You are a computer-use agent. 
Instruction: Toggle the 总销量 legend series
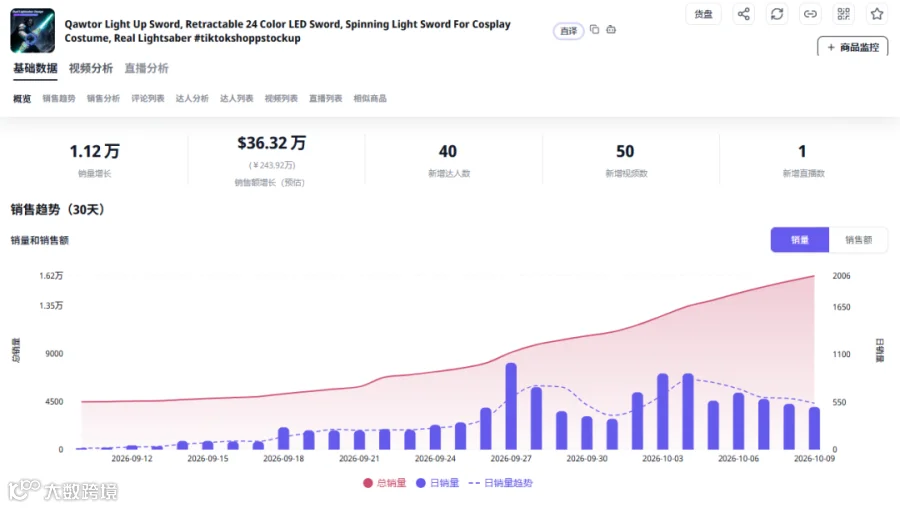(x=385, y=483)
